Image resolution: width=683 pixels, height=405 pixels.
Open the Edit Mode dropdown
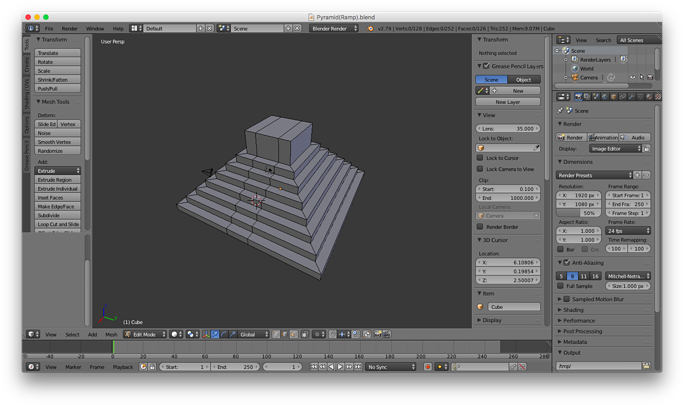(143, 334)
